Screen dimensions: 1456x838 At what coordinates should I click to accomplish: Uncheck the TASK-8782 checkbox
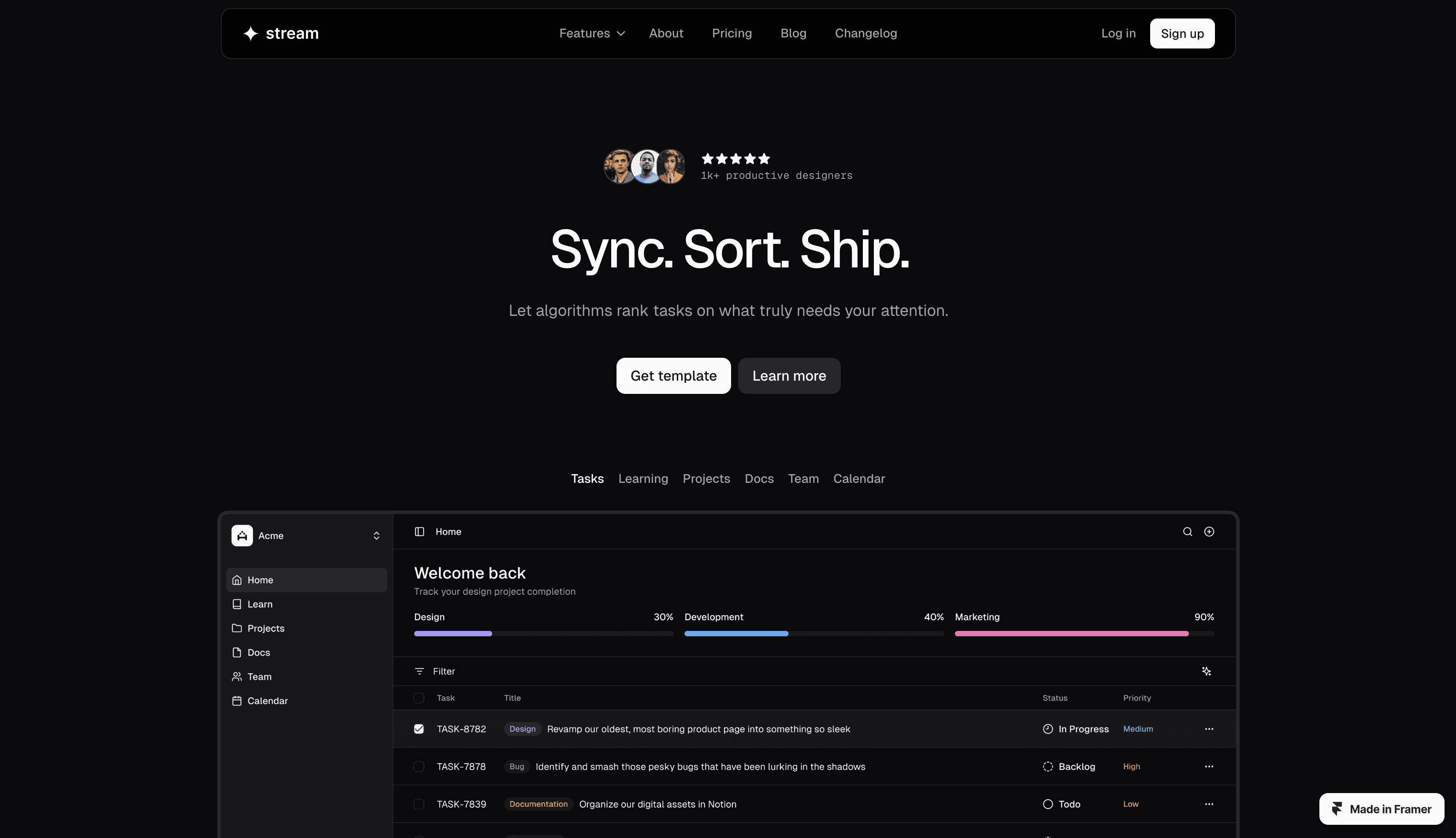point(419,729)
